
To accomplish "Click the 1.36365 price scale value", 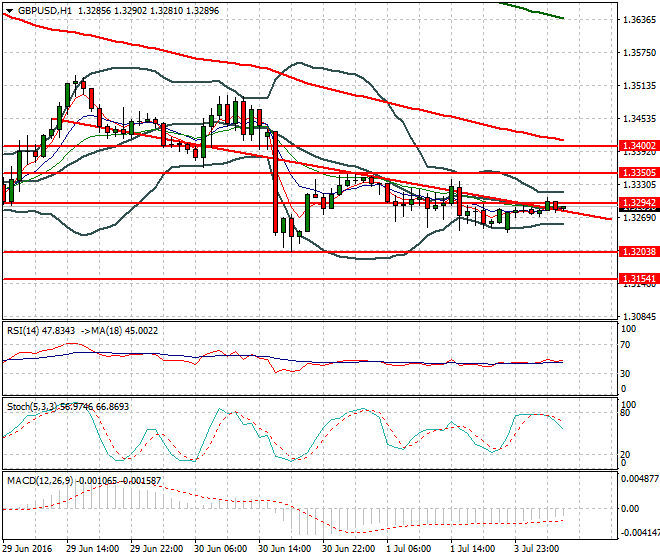I will (x=639, y=20).
